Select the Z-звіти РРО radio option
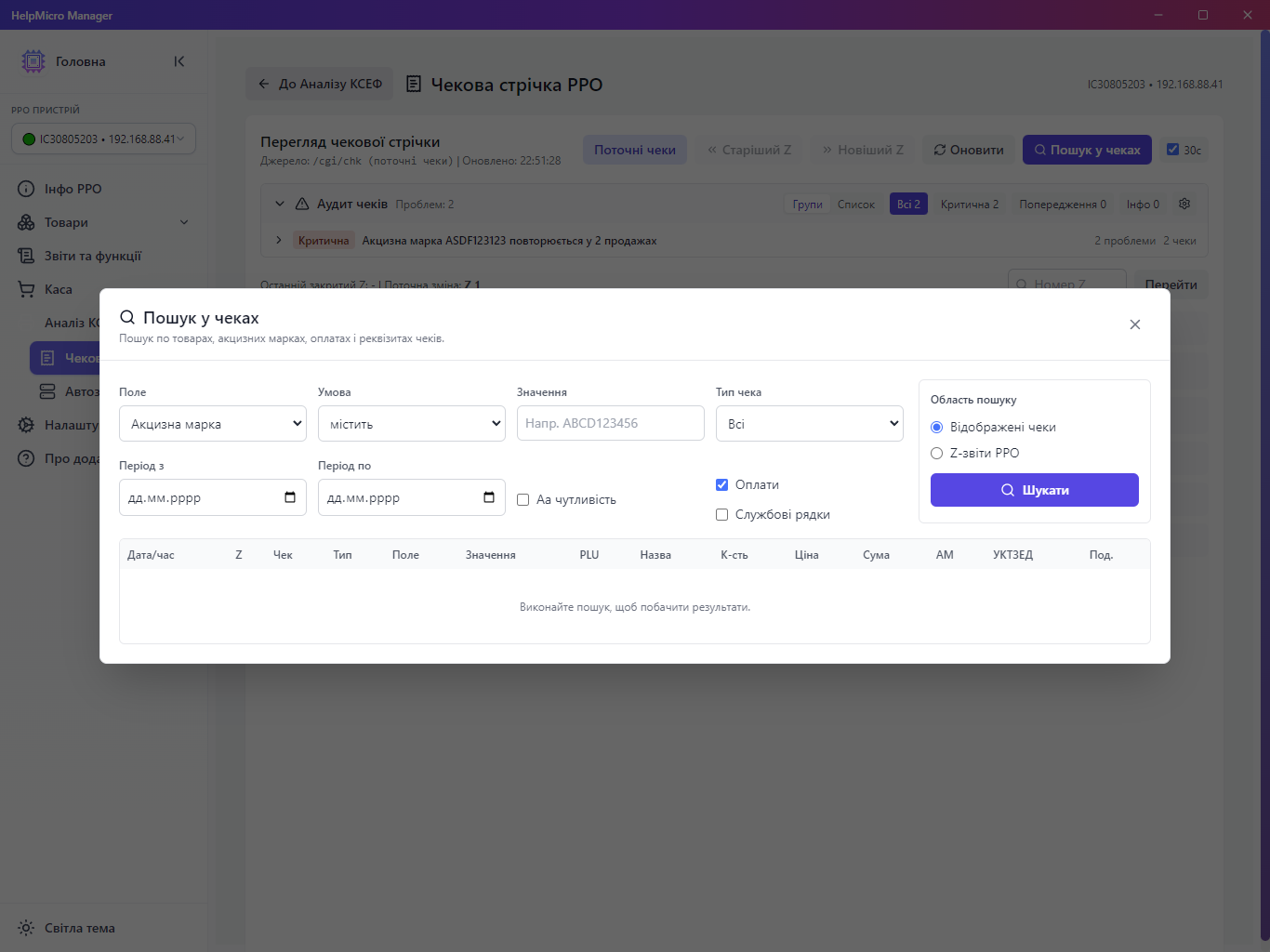This screenshot has height=952, width=1270. (937, 454)
